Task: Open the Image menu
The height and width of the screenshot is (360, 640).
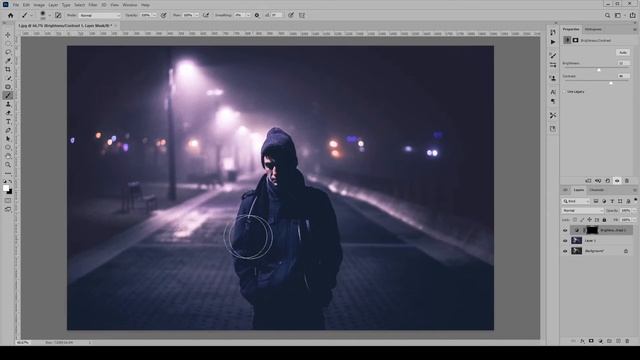Action: point(39,5)
